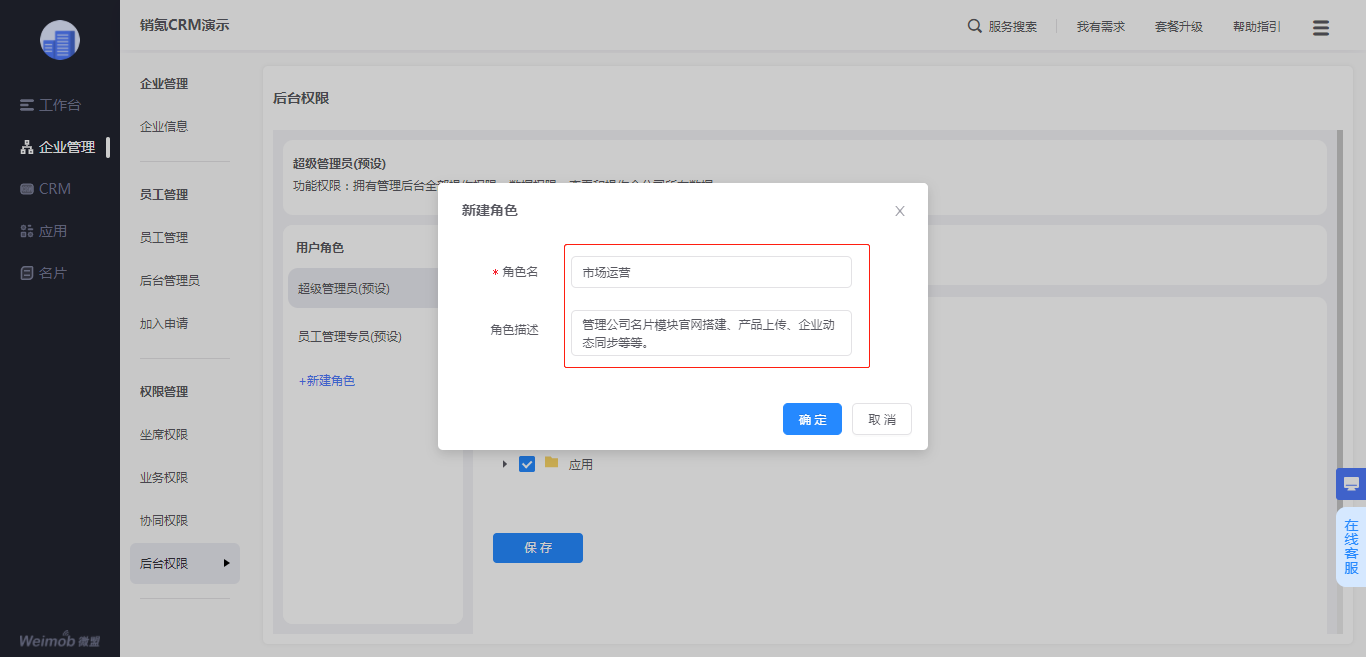Open the hamburger menu icon at top right

(1321, 28)
